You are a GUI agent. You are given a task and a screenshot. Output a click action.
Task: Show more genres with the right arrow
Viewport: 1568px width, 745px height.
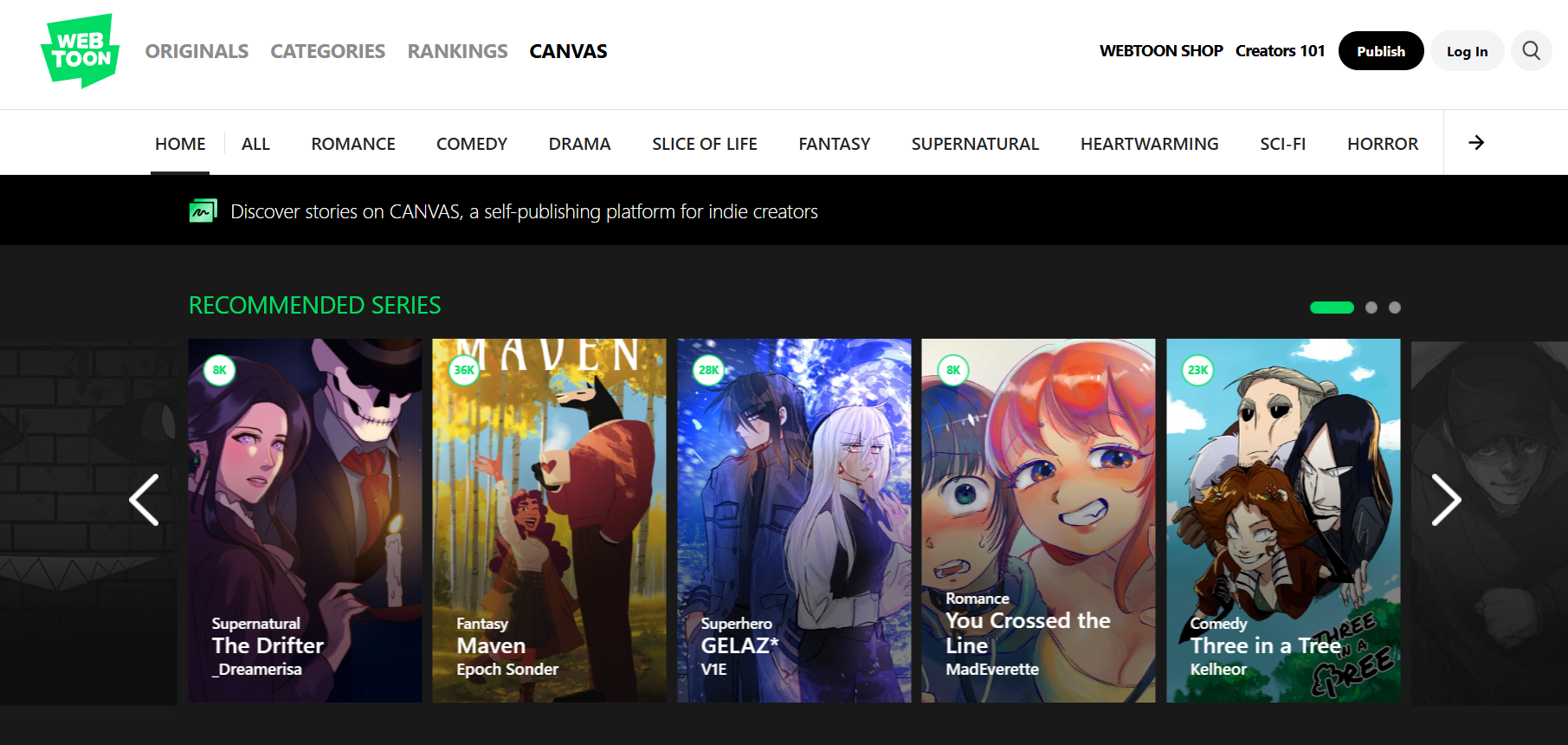(1476, 143)
